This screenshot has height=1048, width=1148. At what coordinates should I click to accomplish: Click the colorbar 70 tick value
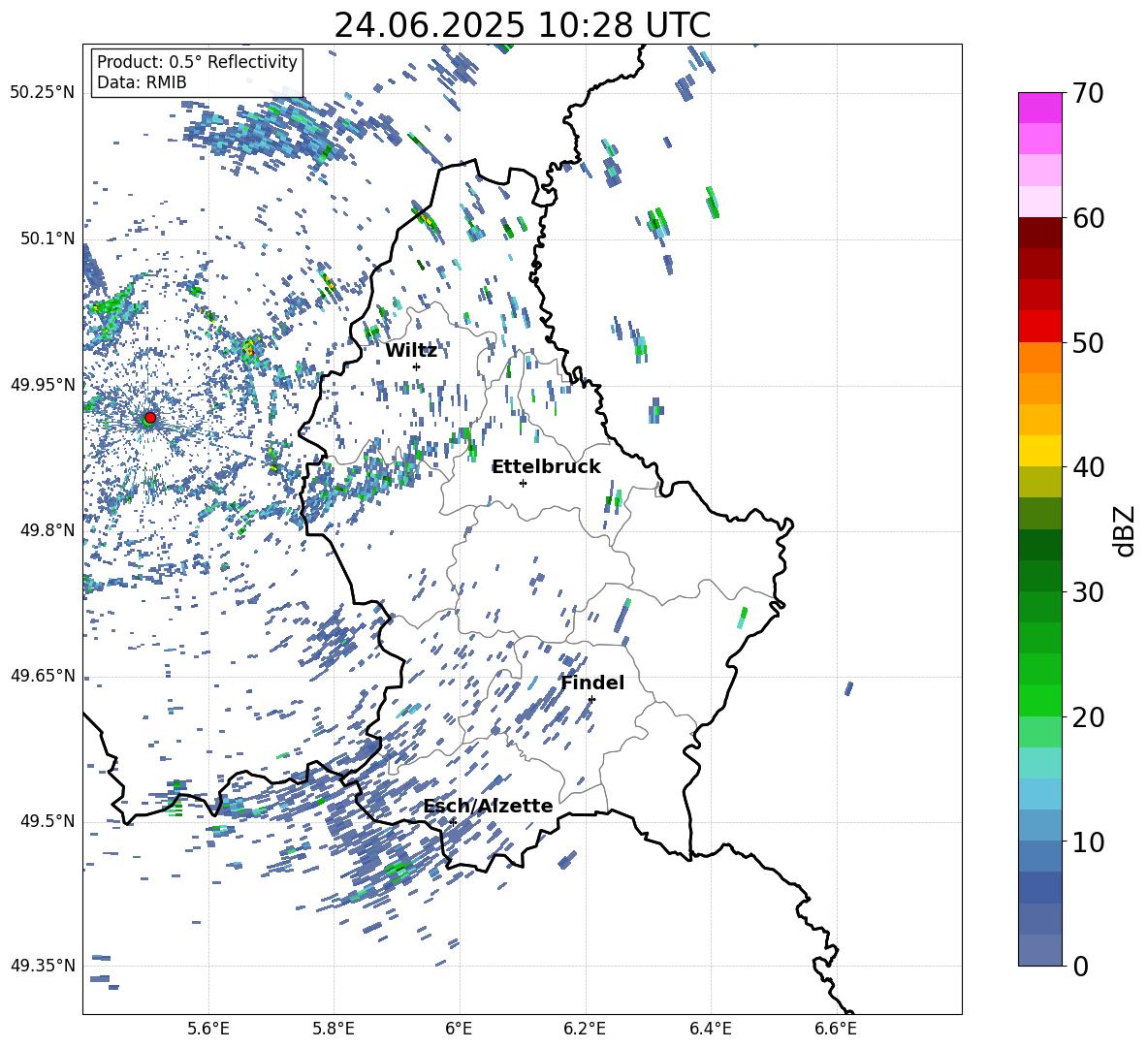(x=1088, y=93)
